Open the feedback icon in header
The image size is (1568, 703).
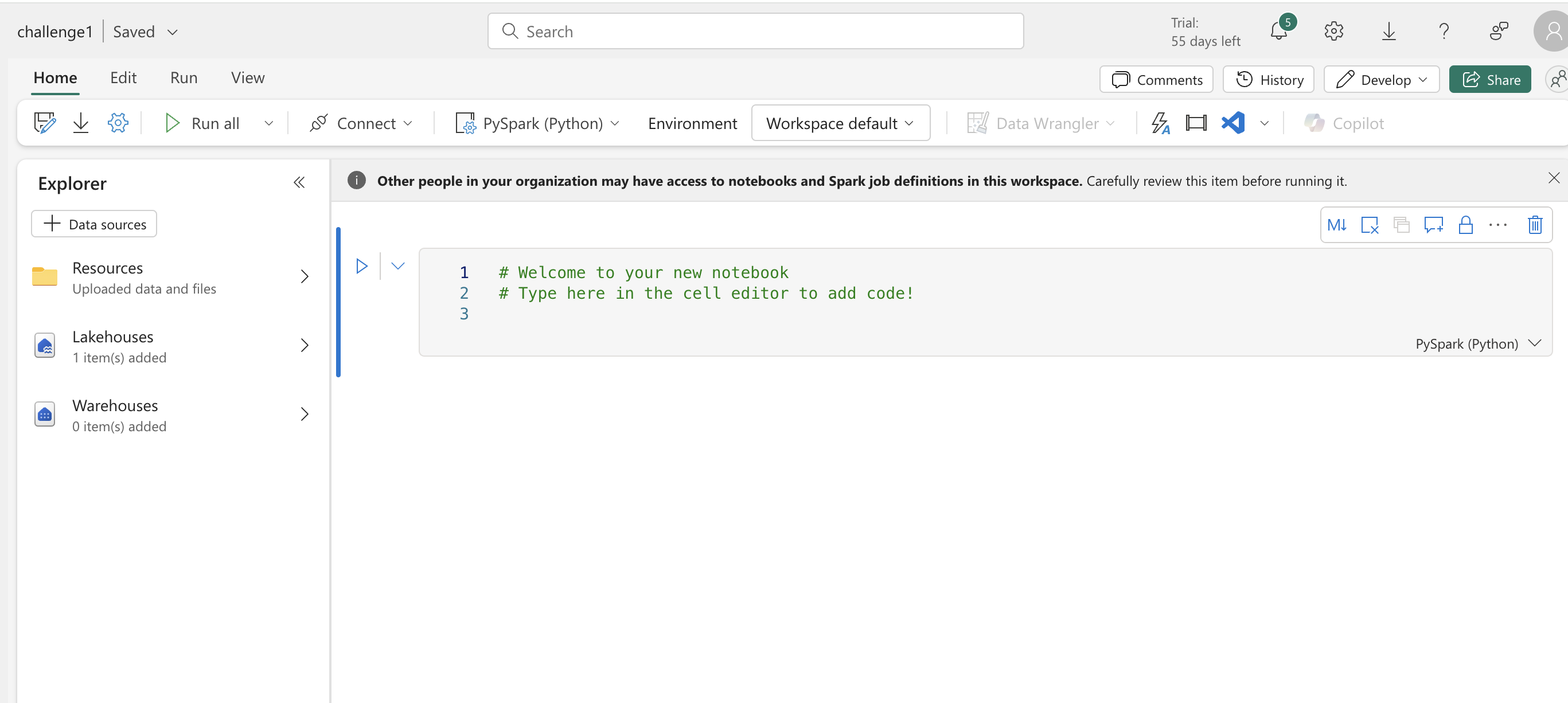pos(1499,31)
